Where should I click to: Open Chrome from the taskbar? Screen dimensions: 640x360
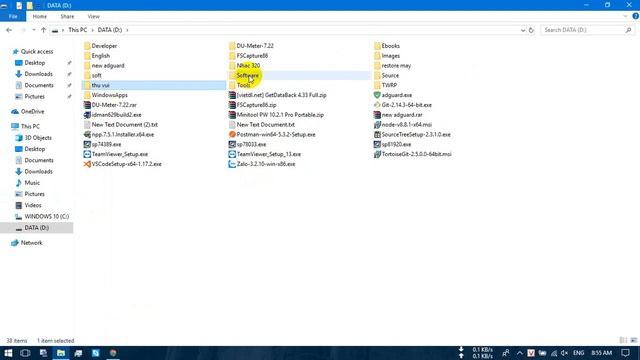pos(113,353)
